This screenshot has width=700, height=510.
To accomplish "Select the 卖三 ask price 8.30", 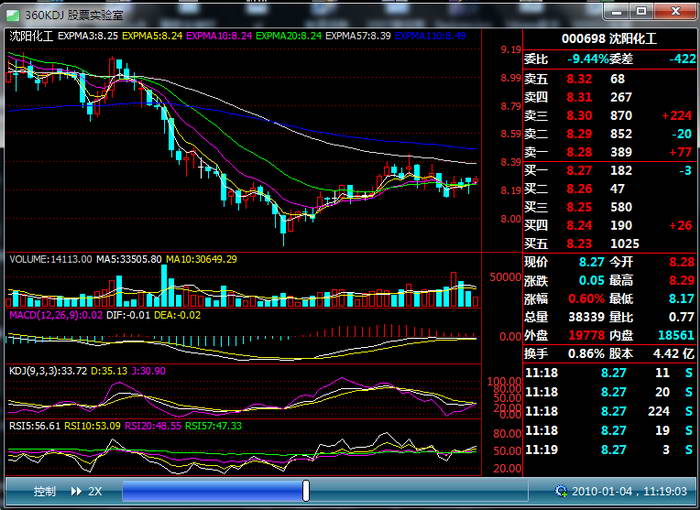I will tap(579, 116).
